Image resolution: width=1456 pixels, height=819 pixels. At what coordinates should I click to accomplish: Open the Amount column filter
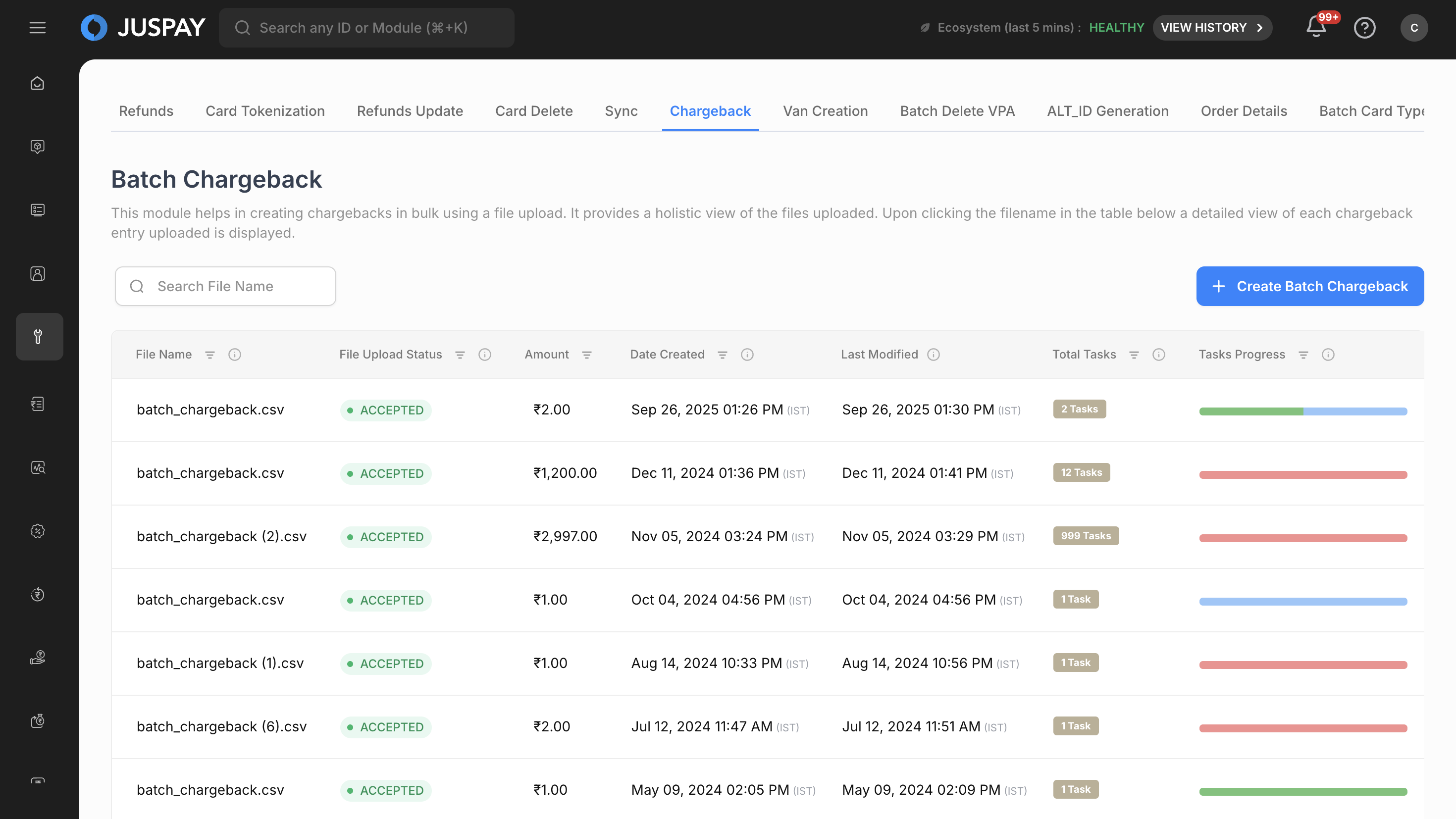point(587,355)
